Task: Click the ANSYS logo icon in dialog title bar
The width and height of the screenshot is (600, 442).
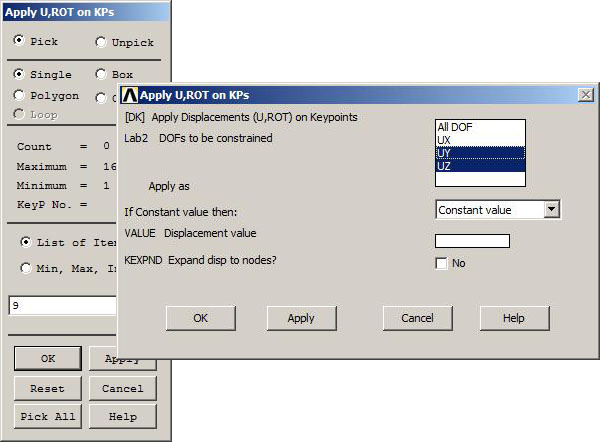Action: pyautogui.click(x=129, y=95)
